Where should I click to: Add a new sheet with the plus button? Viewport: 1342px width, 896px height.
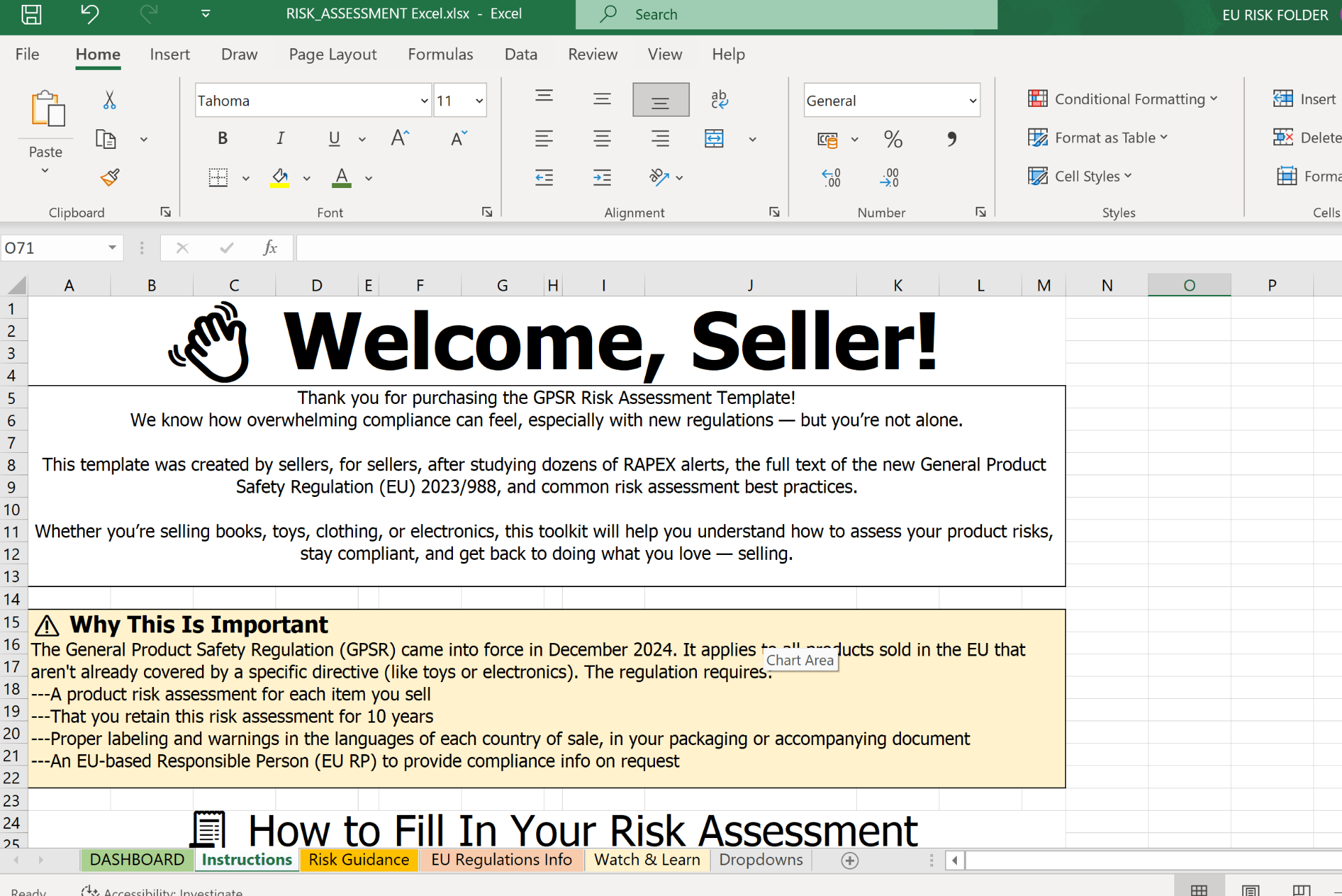[x=849, y=860]
